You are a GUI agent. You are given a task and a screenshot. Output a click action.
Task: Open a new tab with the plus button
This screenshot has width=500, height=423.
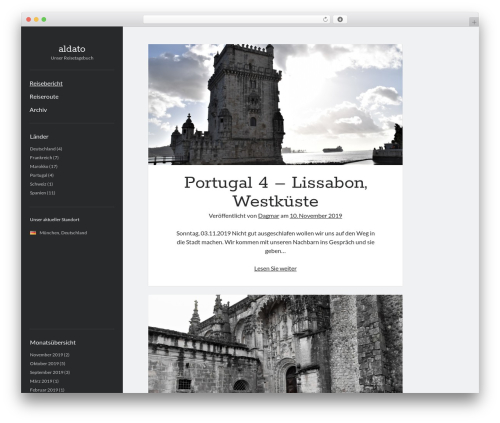tap(474, 22)
